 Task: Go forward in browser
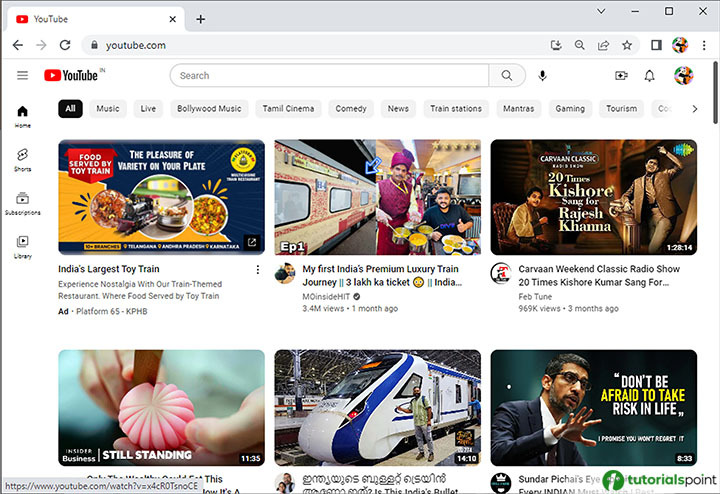(41, 45)
